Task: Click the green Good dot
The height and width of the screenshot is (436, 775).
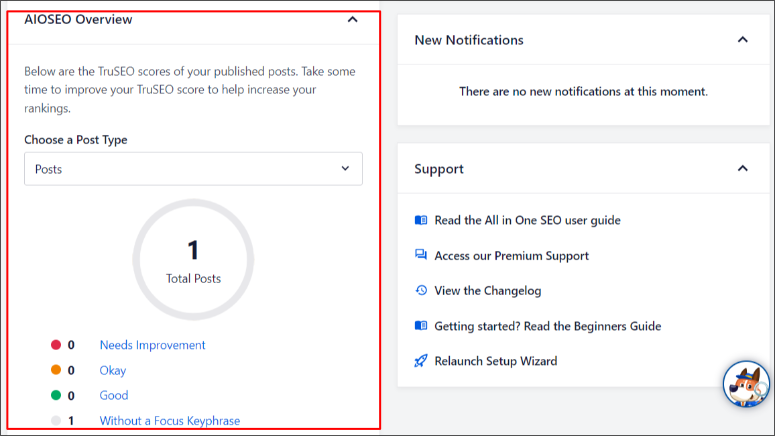Action: pos(56,395)
